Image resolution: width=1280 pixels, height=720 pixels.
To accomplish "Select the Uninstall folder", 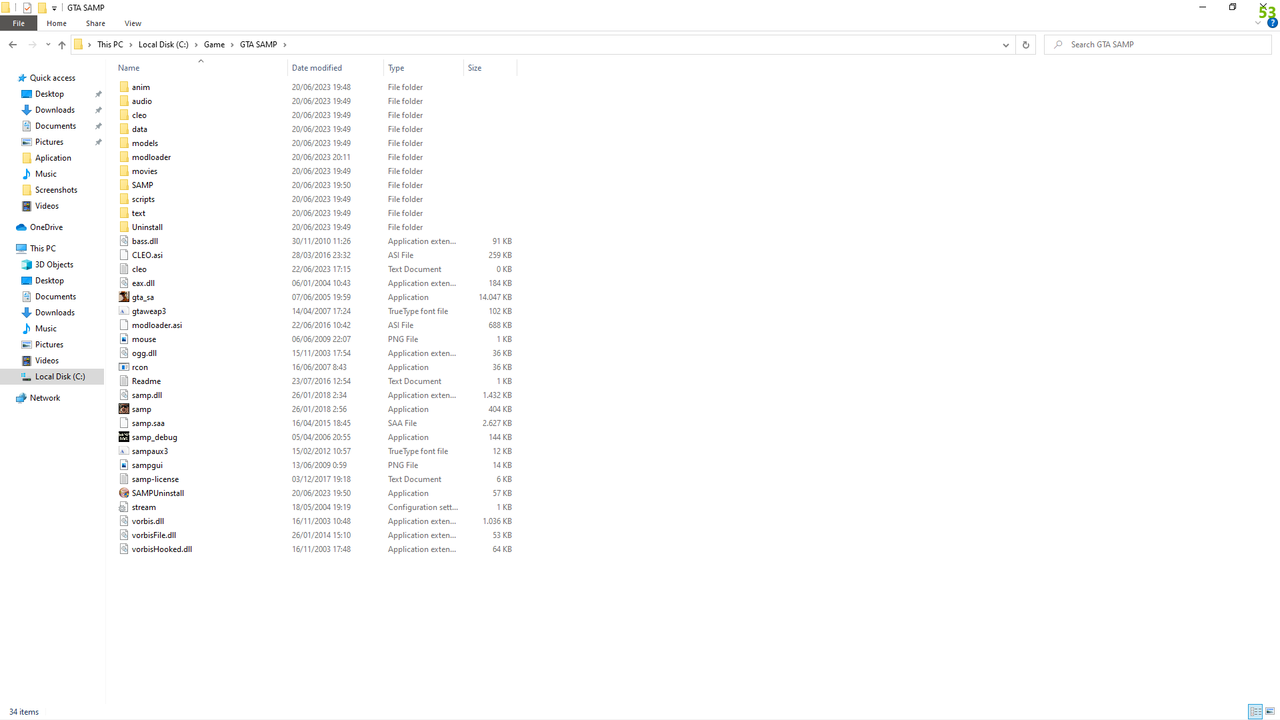I will pyautogui.click(x=147, y=227).
